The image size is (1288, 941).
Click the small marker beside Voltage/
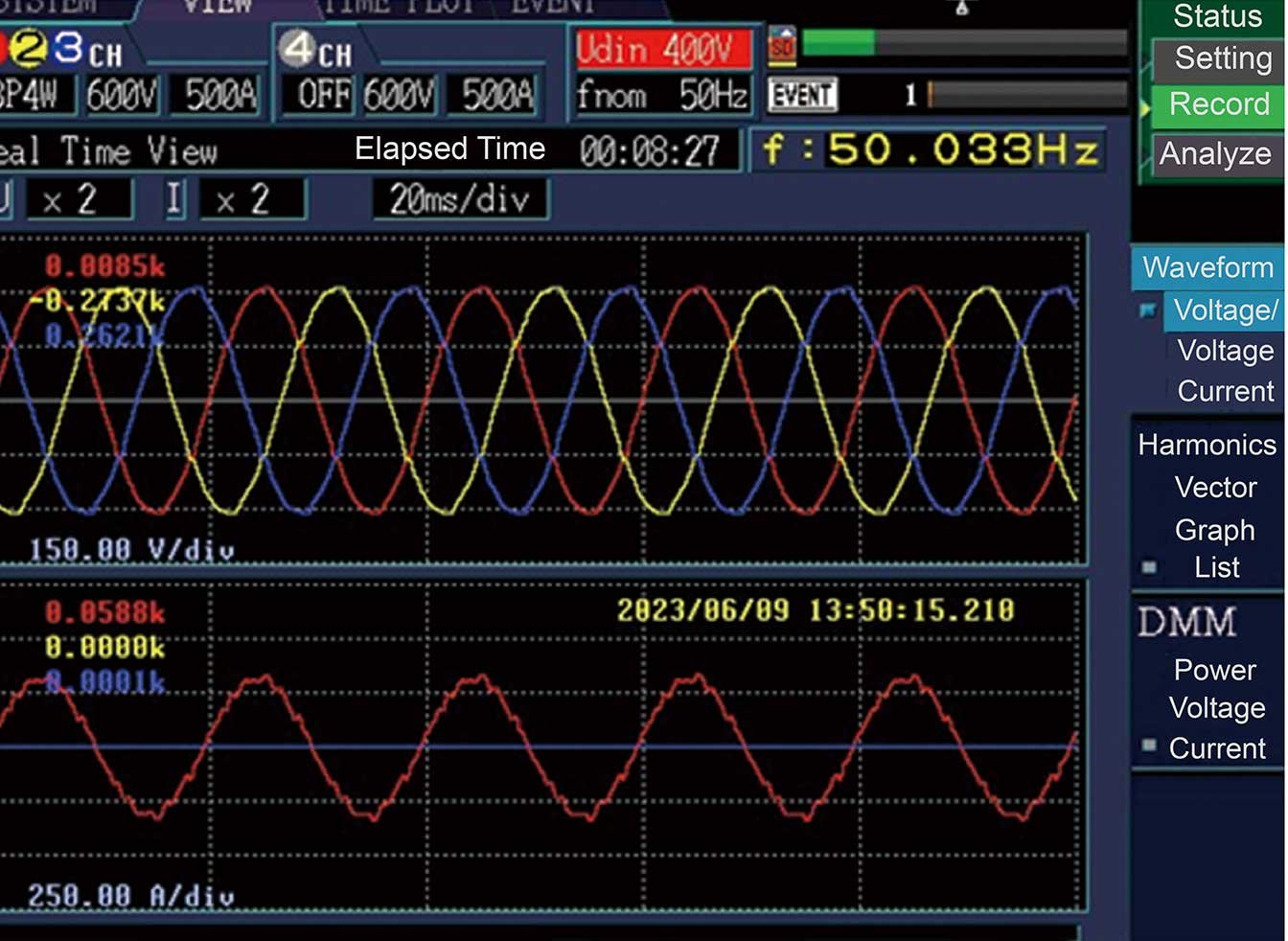pyautogui.click(x=1148, y=310)
